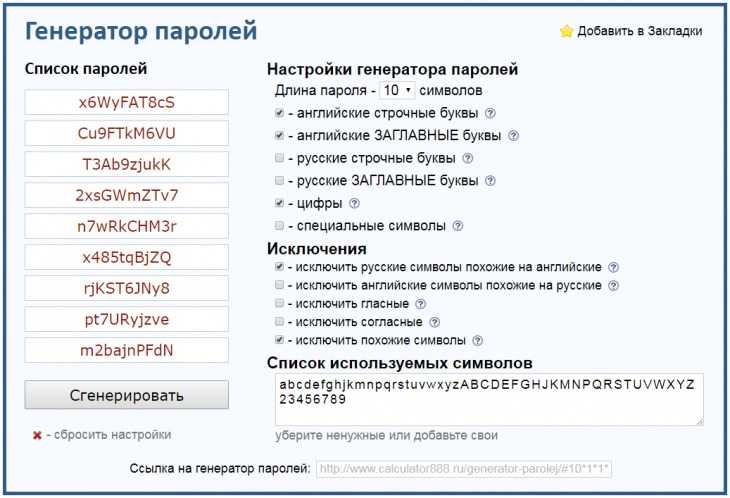
Task: Uncheck английские строчные буквы checkbox
Action: (279, 113)
